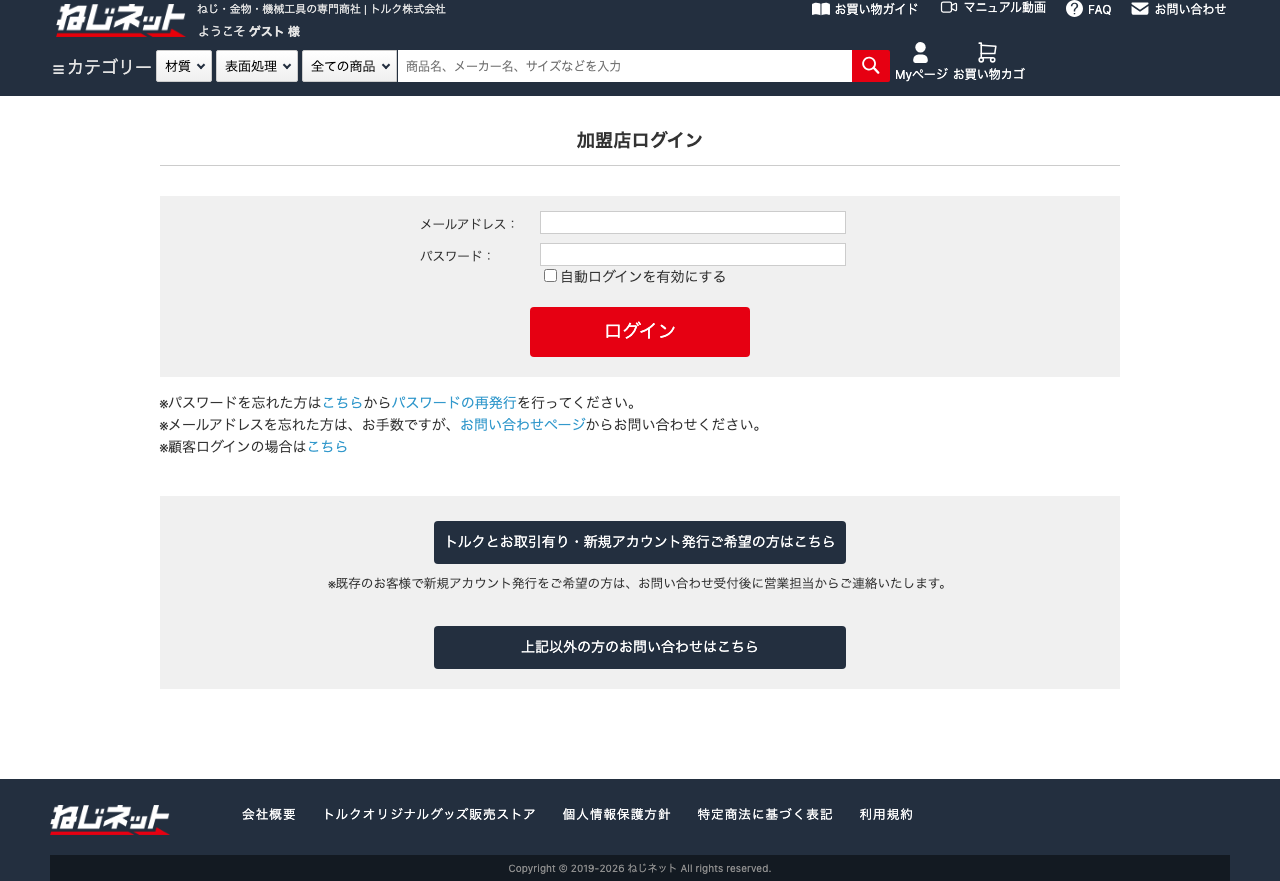Open the 材質 dropdown
Screen dimensions: 1280x881
point(183,64)
